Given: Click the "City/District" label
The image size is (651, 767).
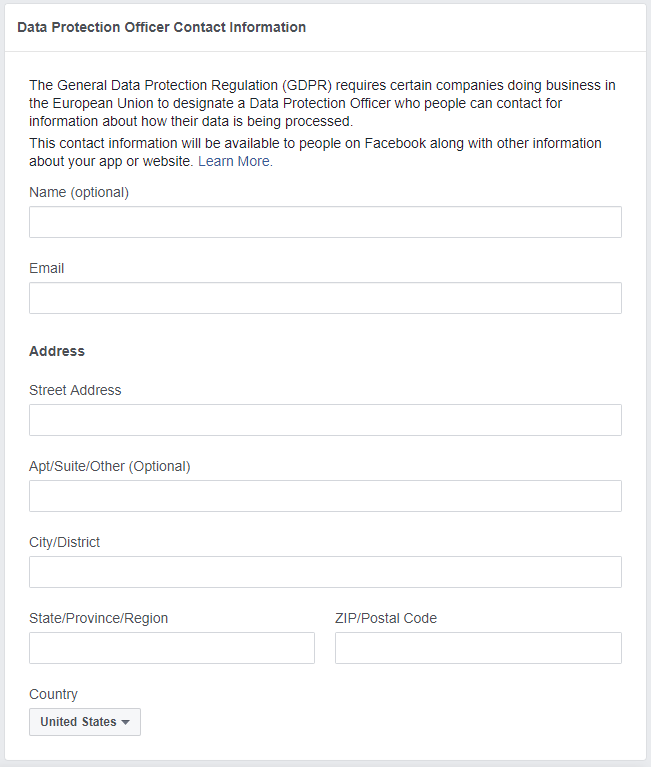Looking at the screenshot, I should 65,542.
